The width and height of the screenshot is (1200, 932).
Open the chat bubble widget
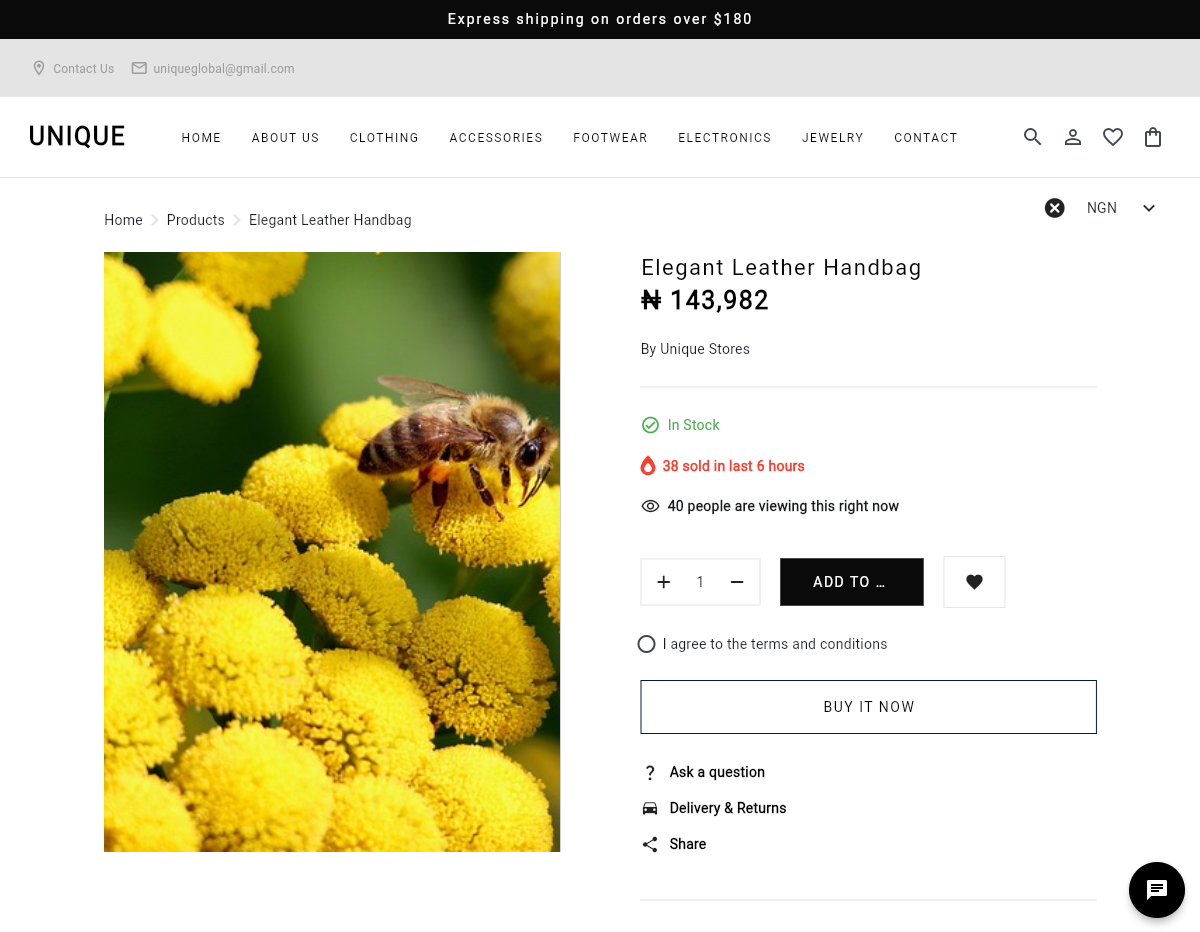(x=1157, y=890)
